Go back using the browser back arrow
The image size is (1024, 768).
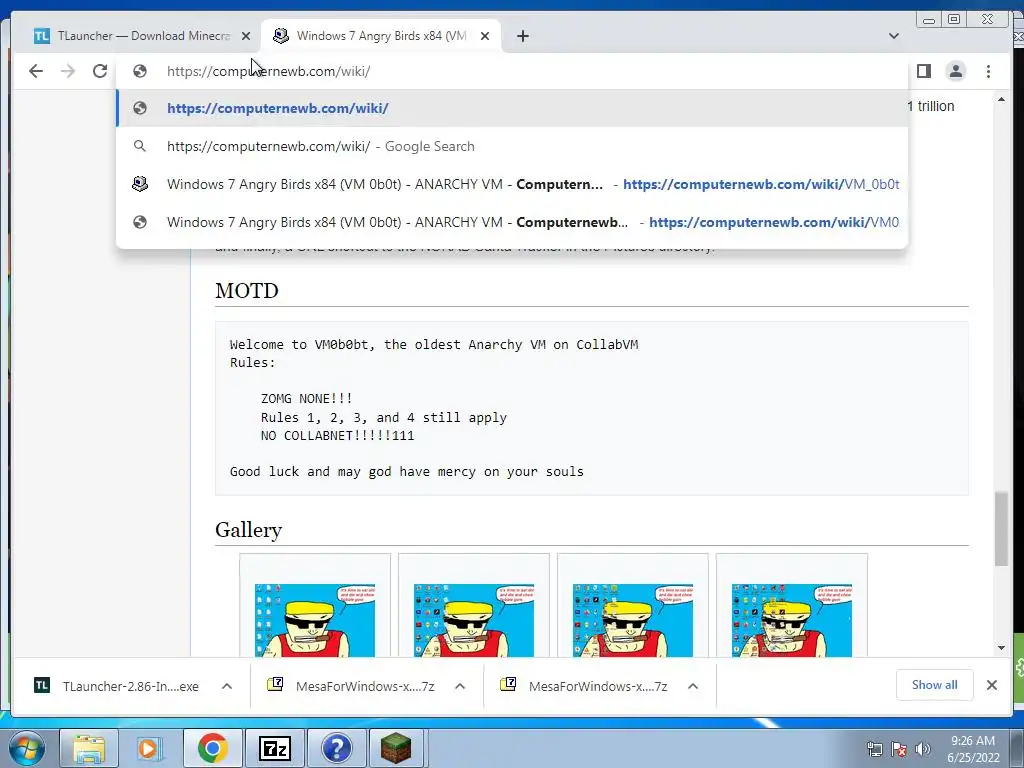[x=36, y=71]
